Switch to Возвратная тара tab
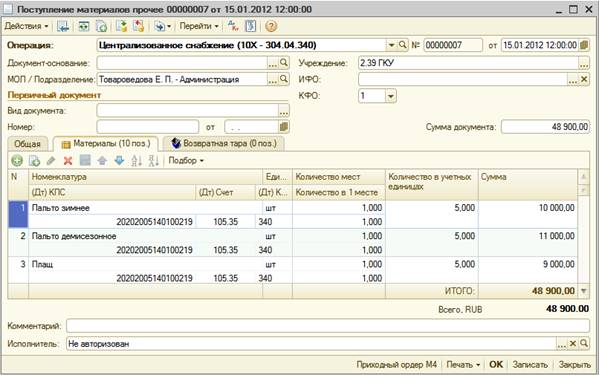This screenshot has height=375, width=599. [x=224, y=144]
